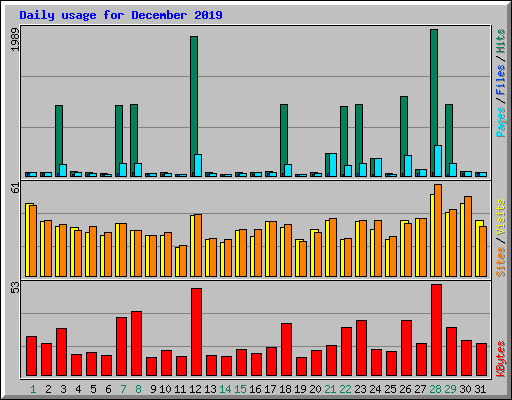Image resolution: width=512 pixels, height=400 pixels.
Task: Click the yellow Visits legend label
Action: click(x=501, y=218)
